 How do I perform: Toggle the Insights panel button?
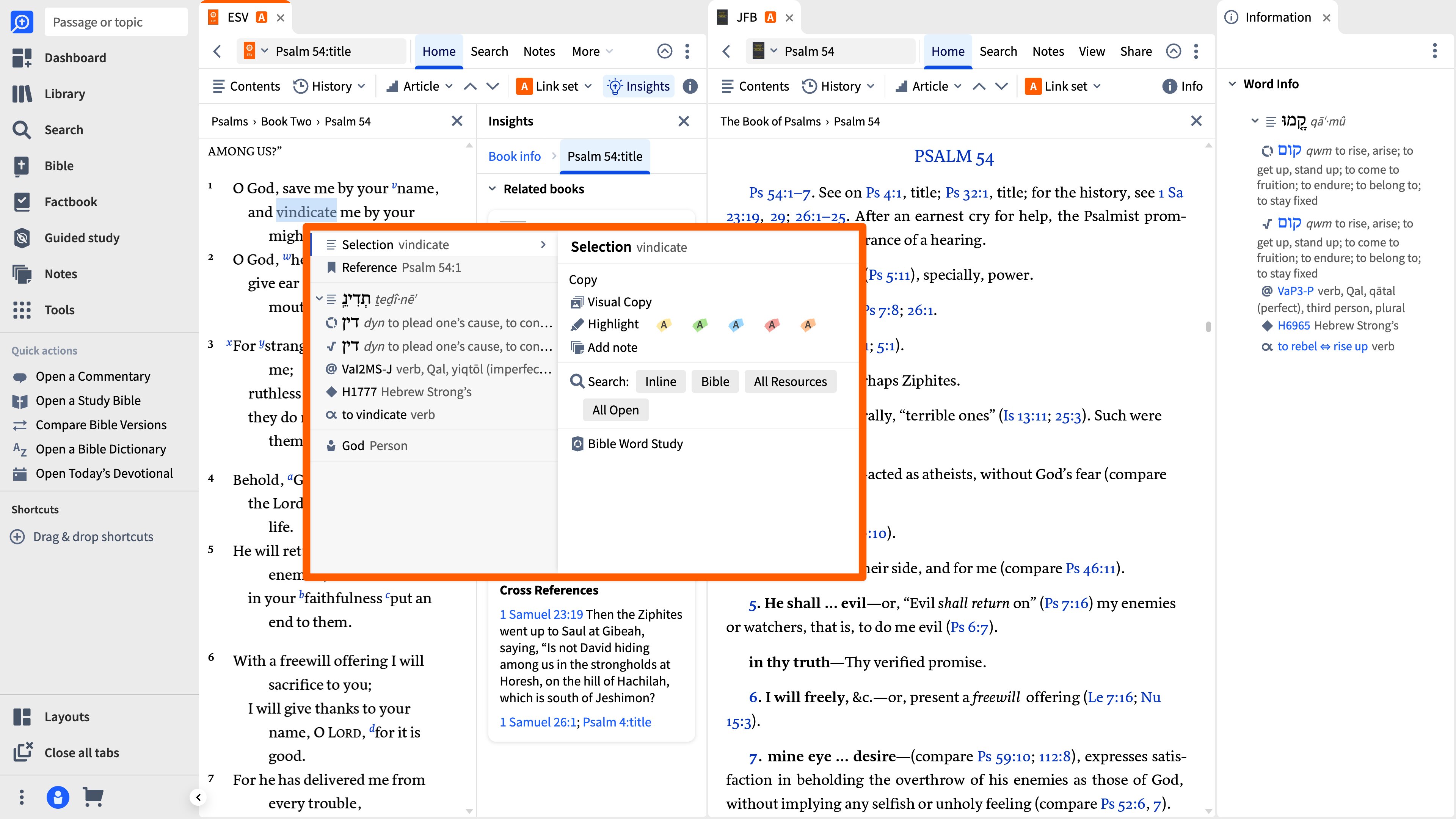click(639, 86)
